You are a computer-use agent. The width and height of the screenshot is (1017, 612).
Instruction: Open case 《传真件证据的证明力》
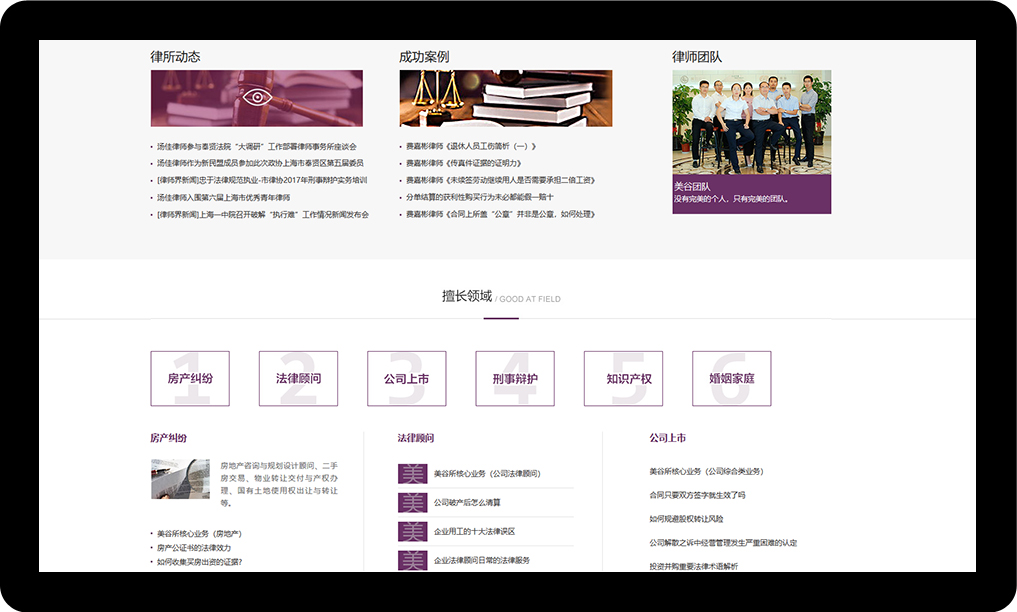pyautogui.click(x=464, y=163)
